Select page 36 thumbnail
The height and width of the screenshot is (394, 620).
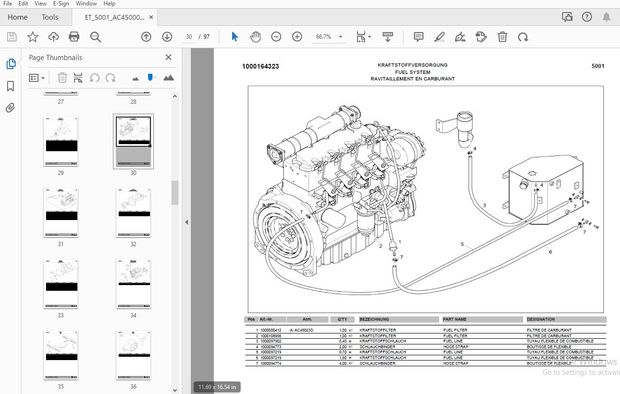133,355
